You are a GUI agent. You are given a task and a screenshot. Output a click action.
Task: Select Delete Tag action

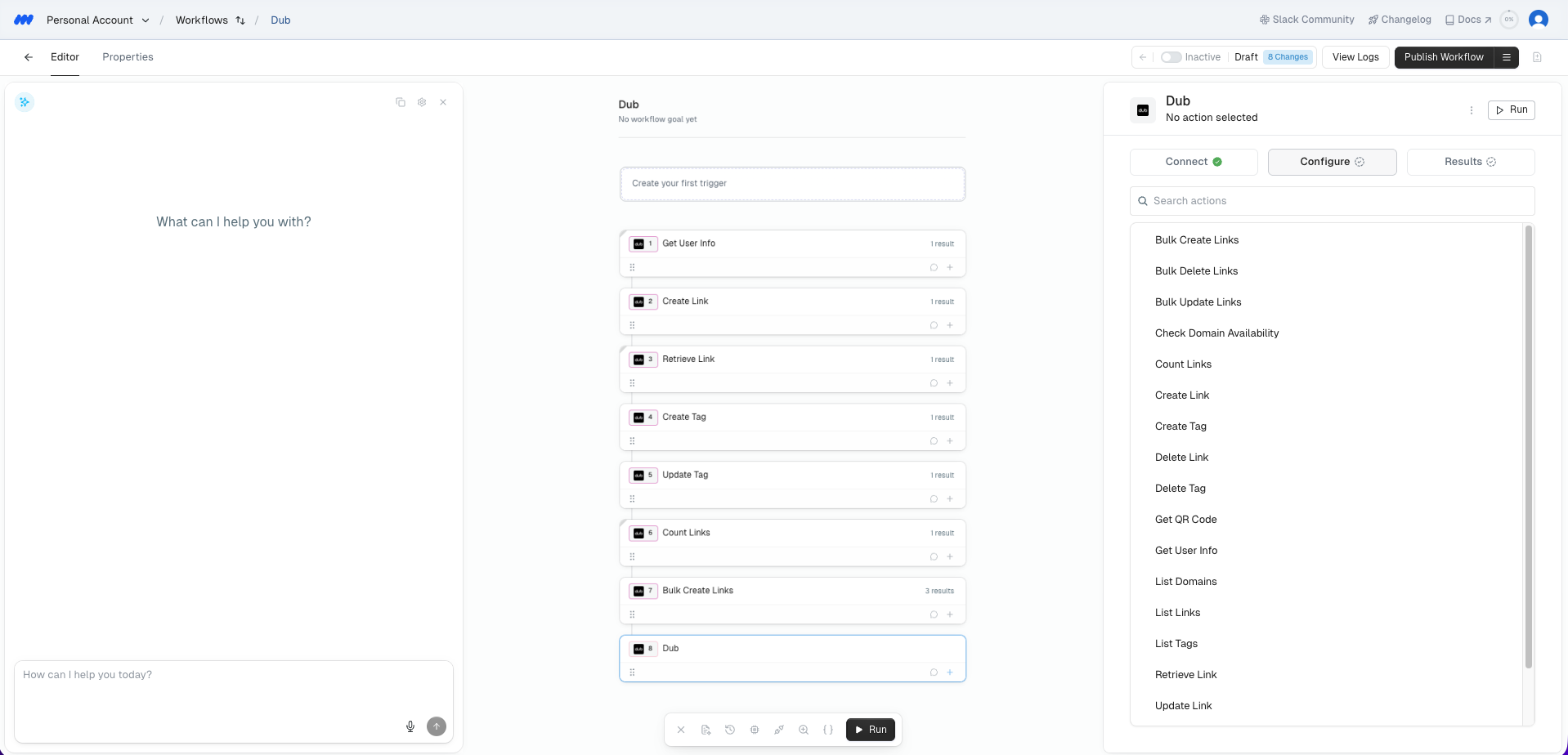pyautogui.click(x=1180, y=489)
